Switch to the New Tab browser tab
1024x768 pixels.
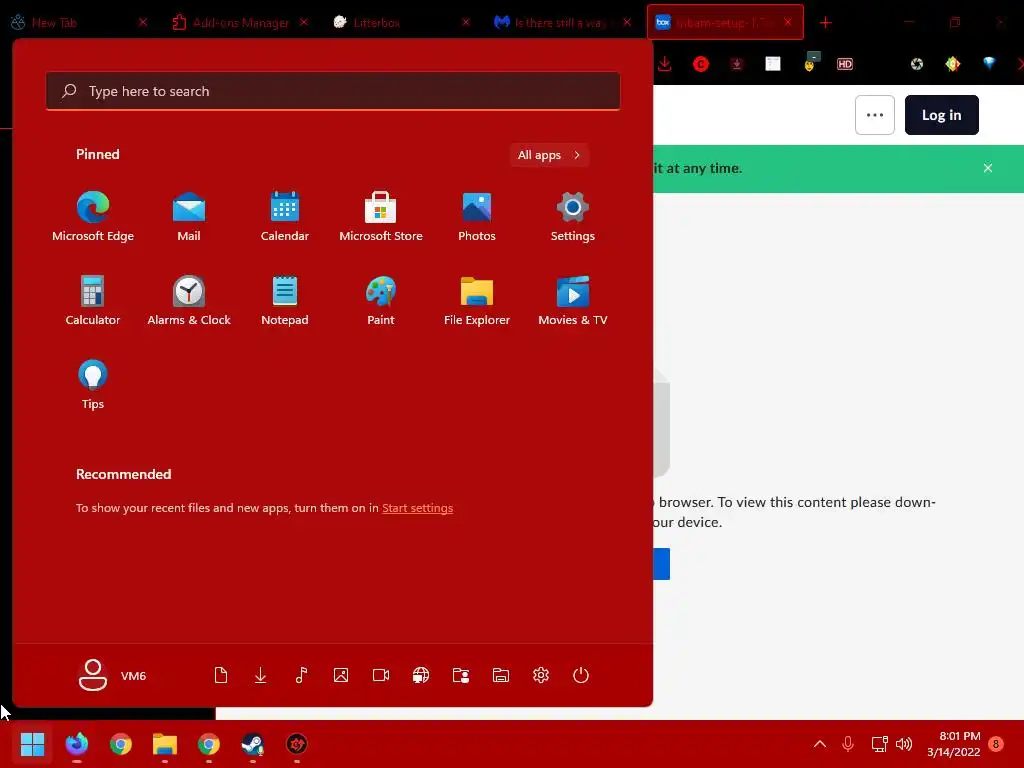[x=78, y=22]
